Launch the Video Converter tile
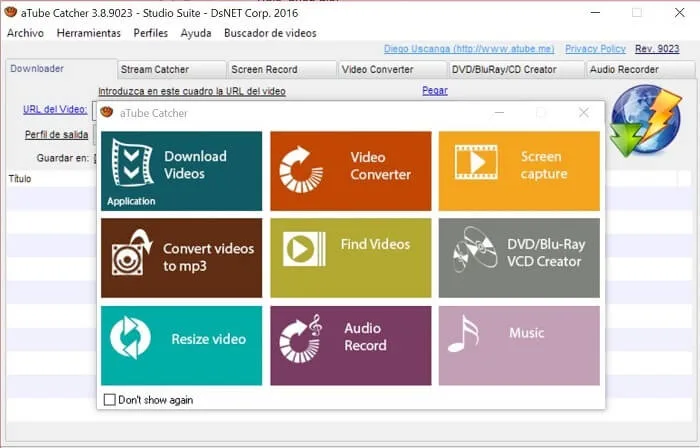This screenshot has width=700, height=448. tap(350, 171)
